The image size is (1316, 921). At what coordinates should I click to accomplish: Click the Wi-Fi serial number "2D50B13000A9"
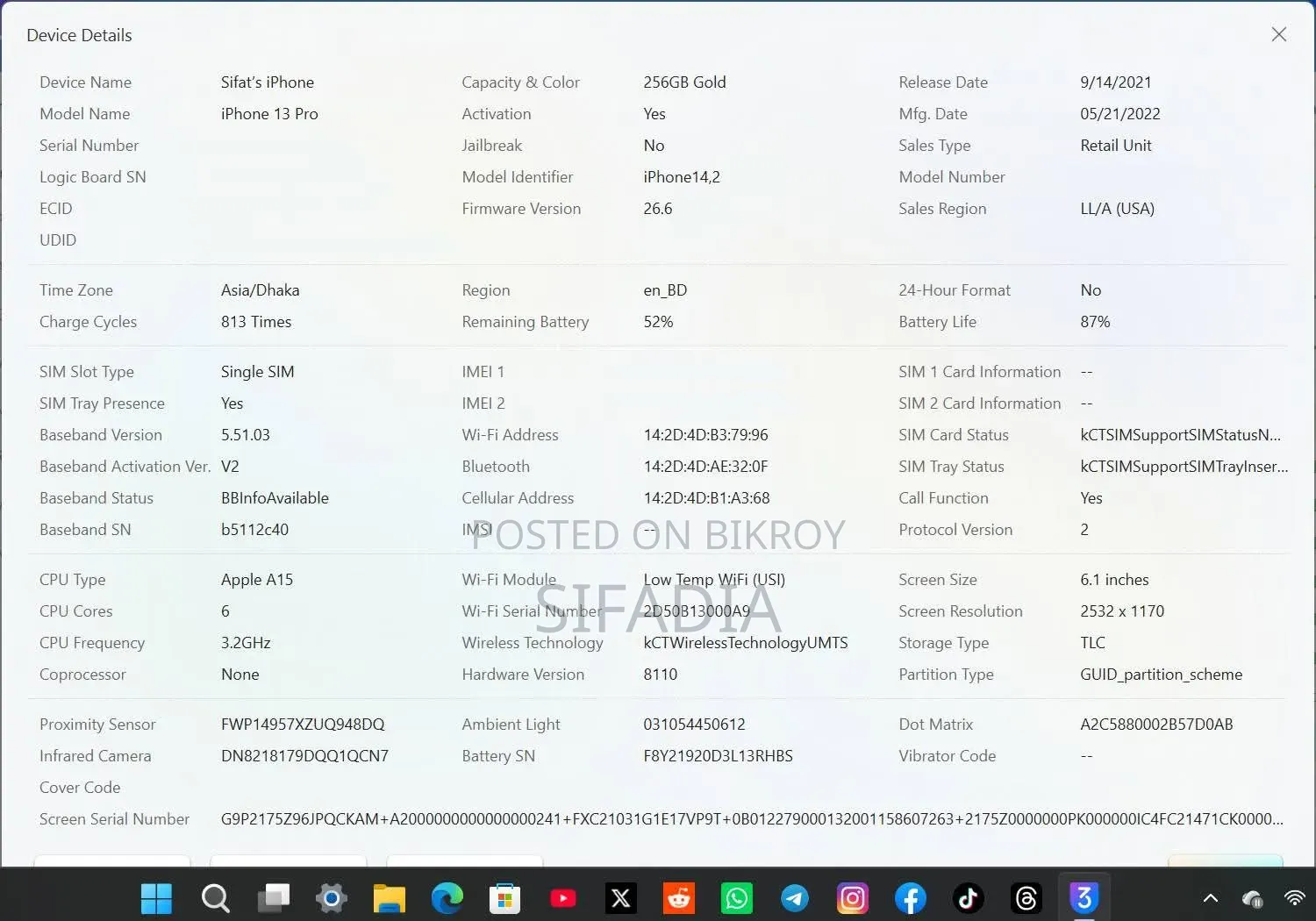[697, 611]
